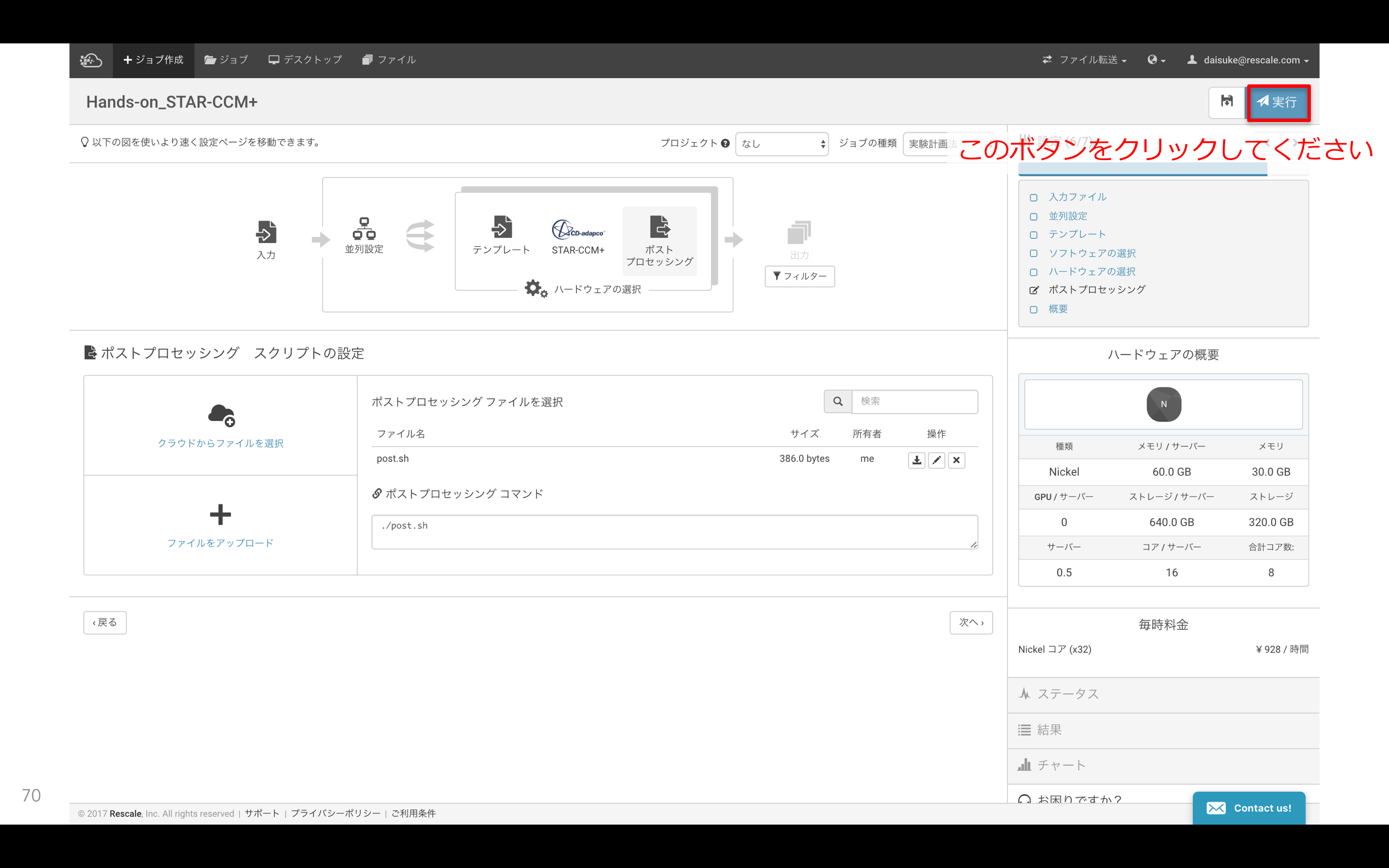The height and width of the screenshot is (868, 1389).
Task: Download the post.sh file
Action: coord(916,460)
